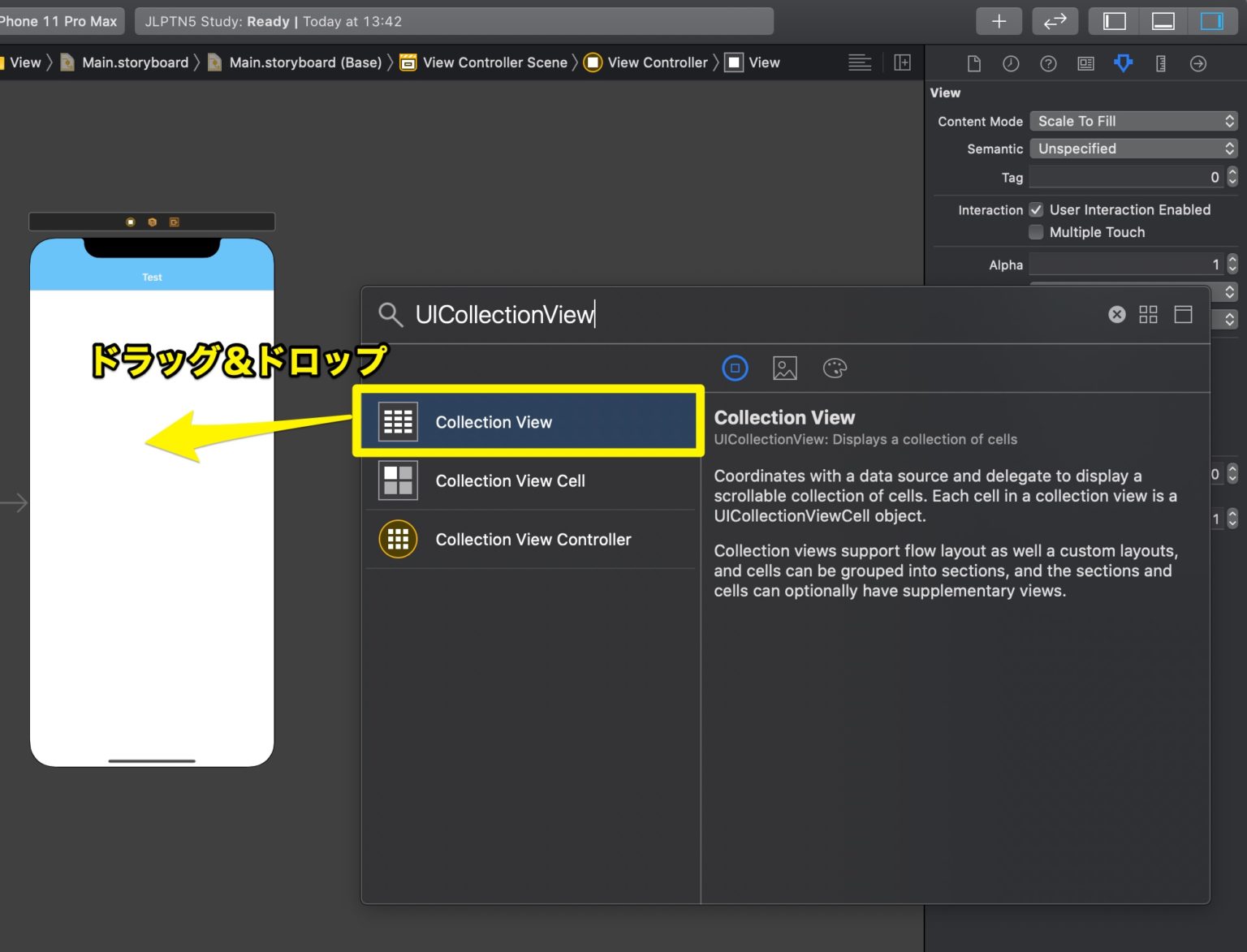The height and width of the screenshot is (952, 1247).
Task: Open the Quick Help inspector
Action: point(1048,62)
